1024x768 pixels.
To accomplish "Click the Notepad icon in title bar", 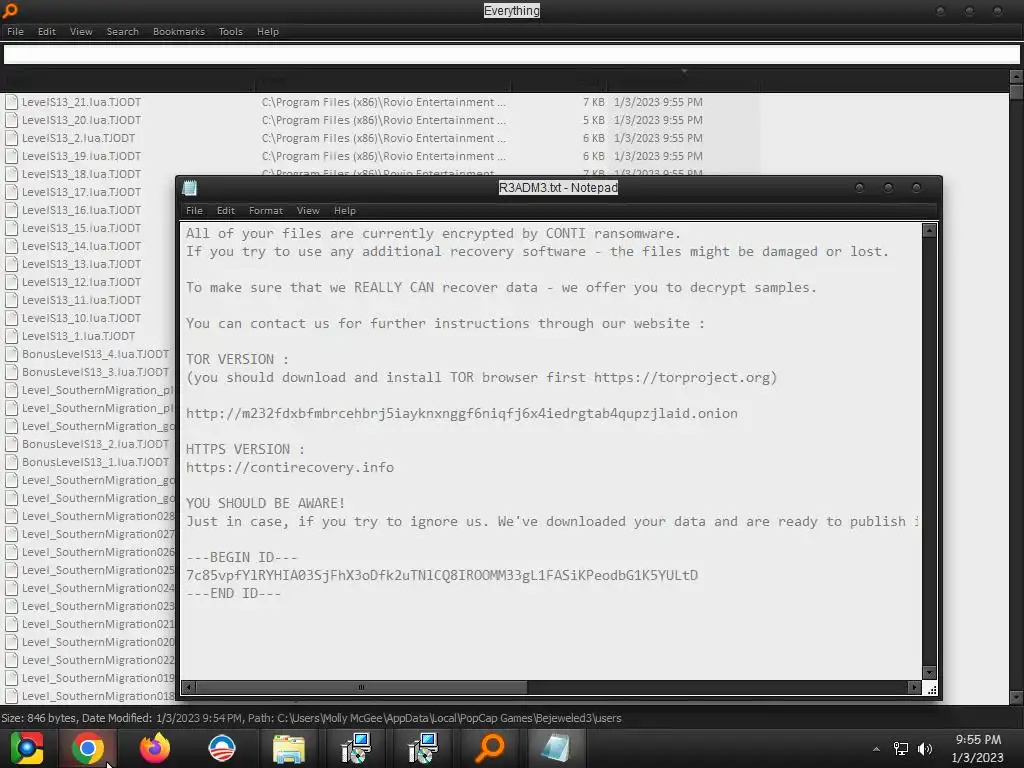I will pos(190,188).
